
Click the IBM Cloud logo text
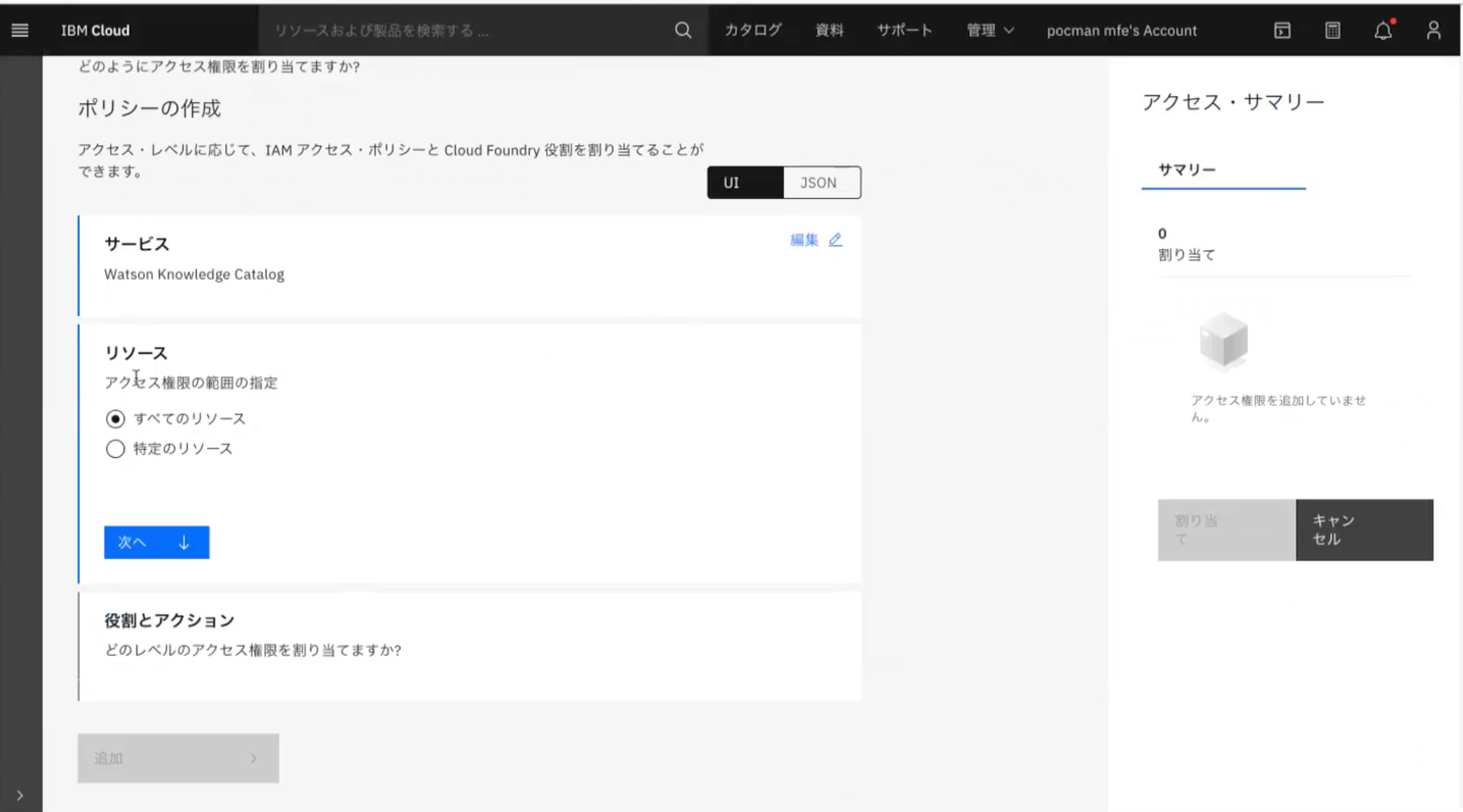point(95,30)
